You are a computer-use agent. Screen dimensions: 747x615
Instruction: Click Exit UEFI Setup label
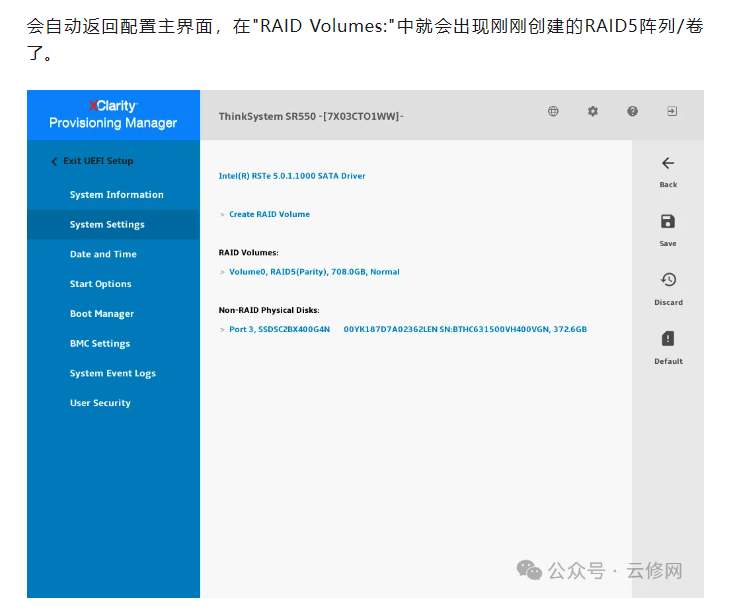[x=98, y=161]
